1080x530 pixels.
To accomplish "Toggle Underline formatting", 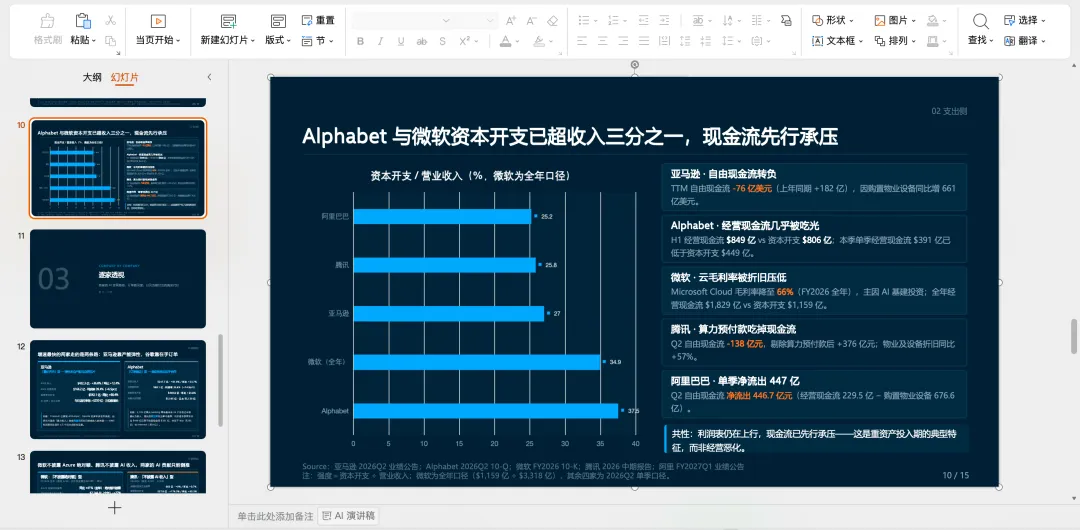I will click(x=401, y=41).
